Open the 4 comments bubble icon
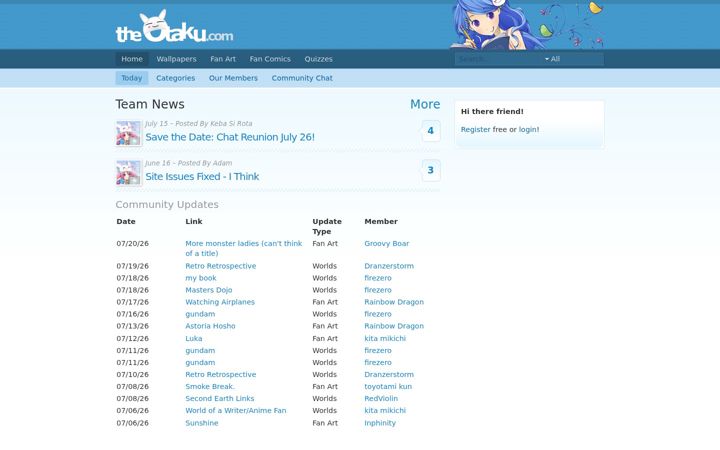Image resolution: width=720 pixels, height=450 pixels. pyautogui.click(x=430, y=131)
